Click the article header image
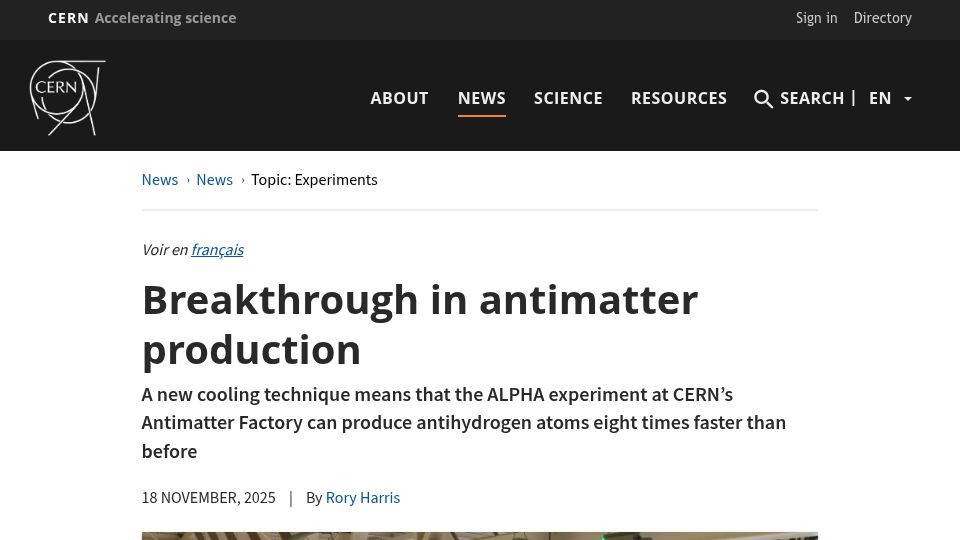 tap(479, 536)
